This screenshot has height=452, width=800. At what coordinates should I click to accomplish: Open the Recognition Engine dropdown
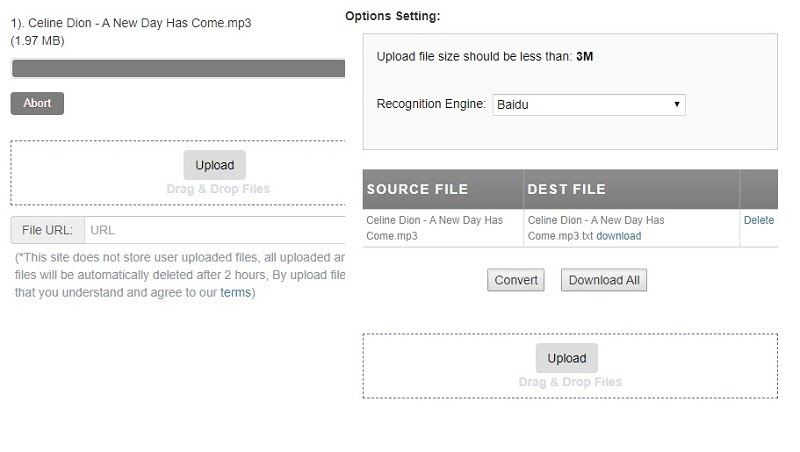[x=587, y=104]
